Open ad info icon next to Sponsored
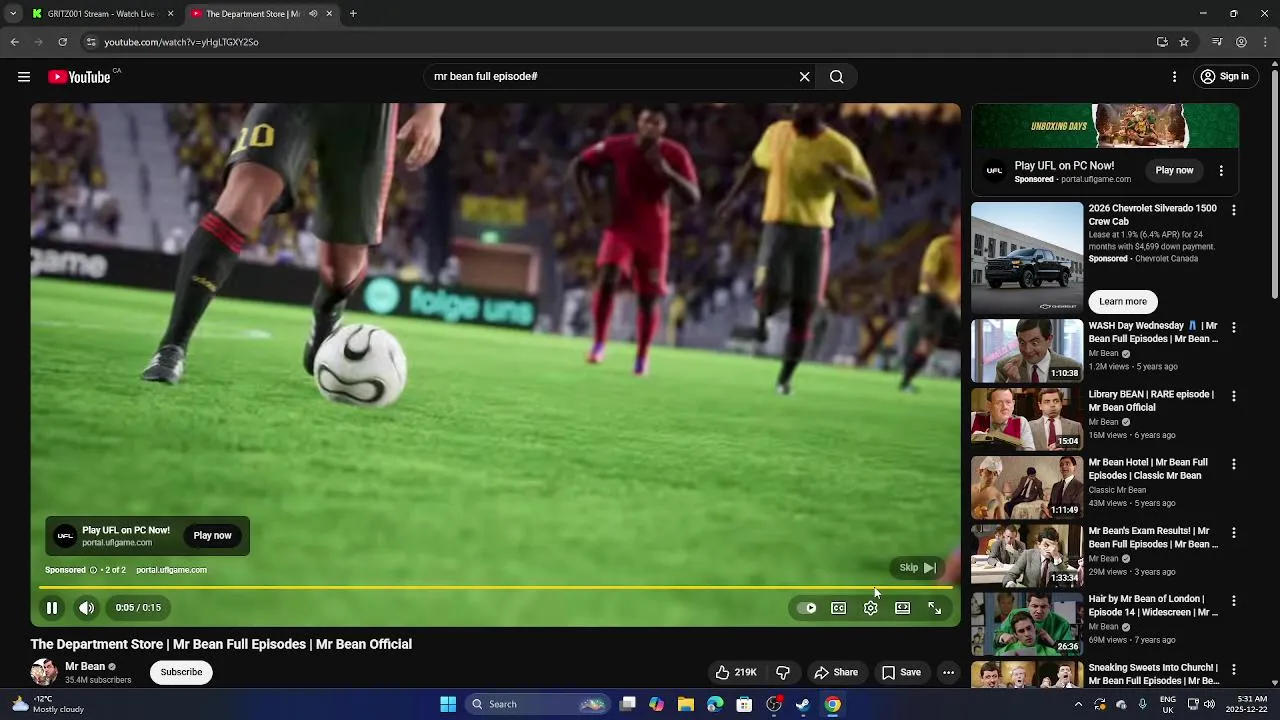 (x=93, y=570)
